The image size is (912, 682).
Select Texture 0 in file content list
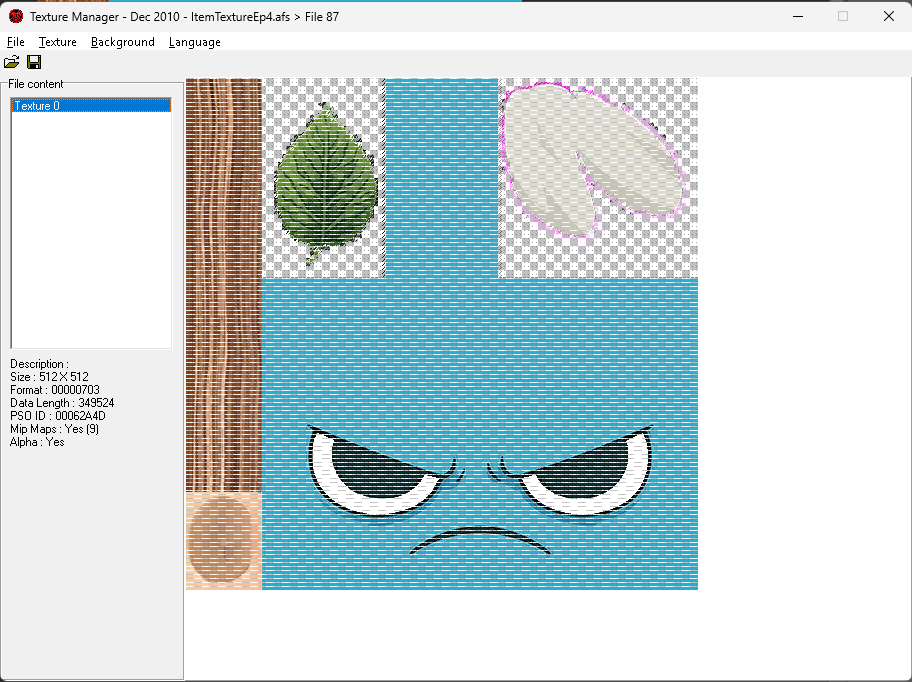91,106
